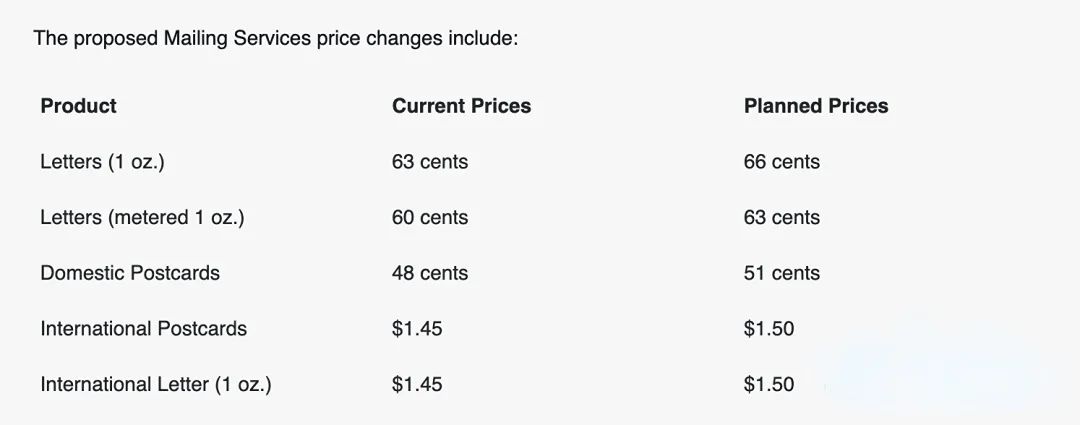
Task: Click the current price for International Postcards
Action: click(417, 329)
